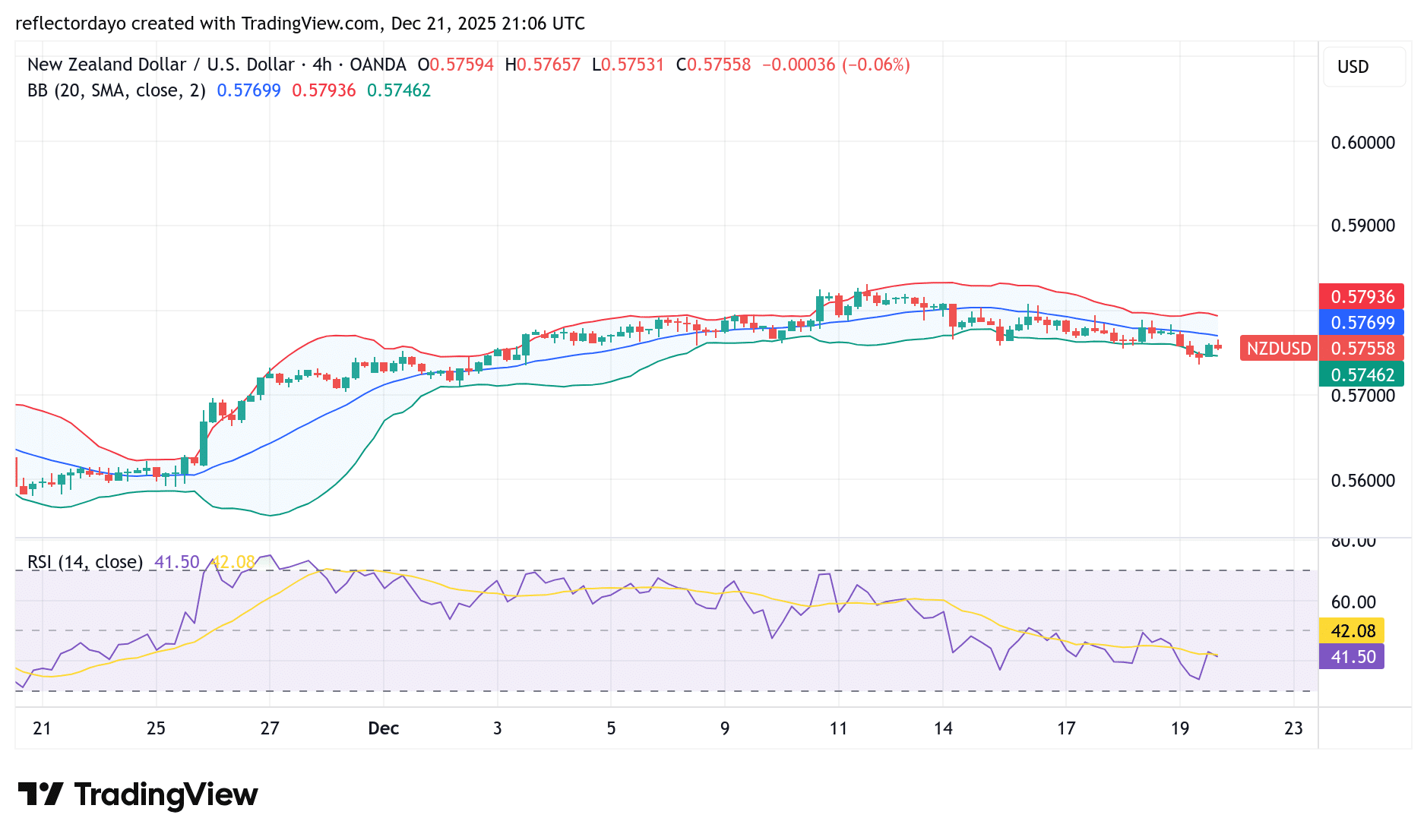This screenshot has height=840, width=1427.
Task: Click the change −0.00036 (−0.06%) text
Action: [836, 65]
